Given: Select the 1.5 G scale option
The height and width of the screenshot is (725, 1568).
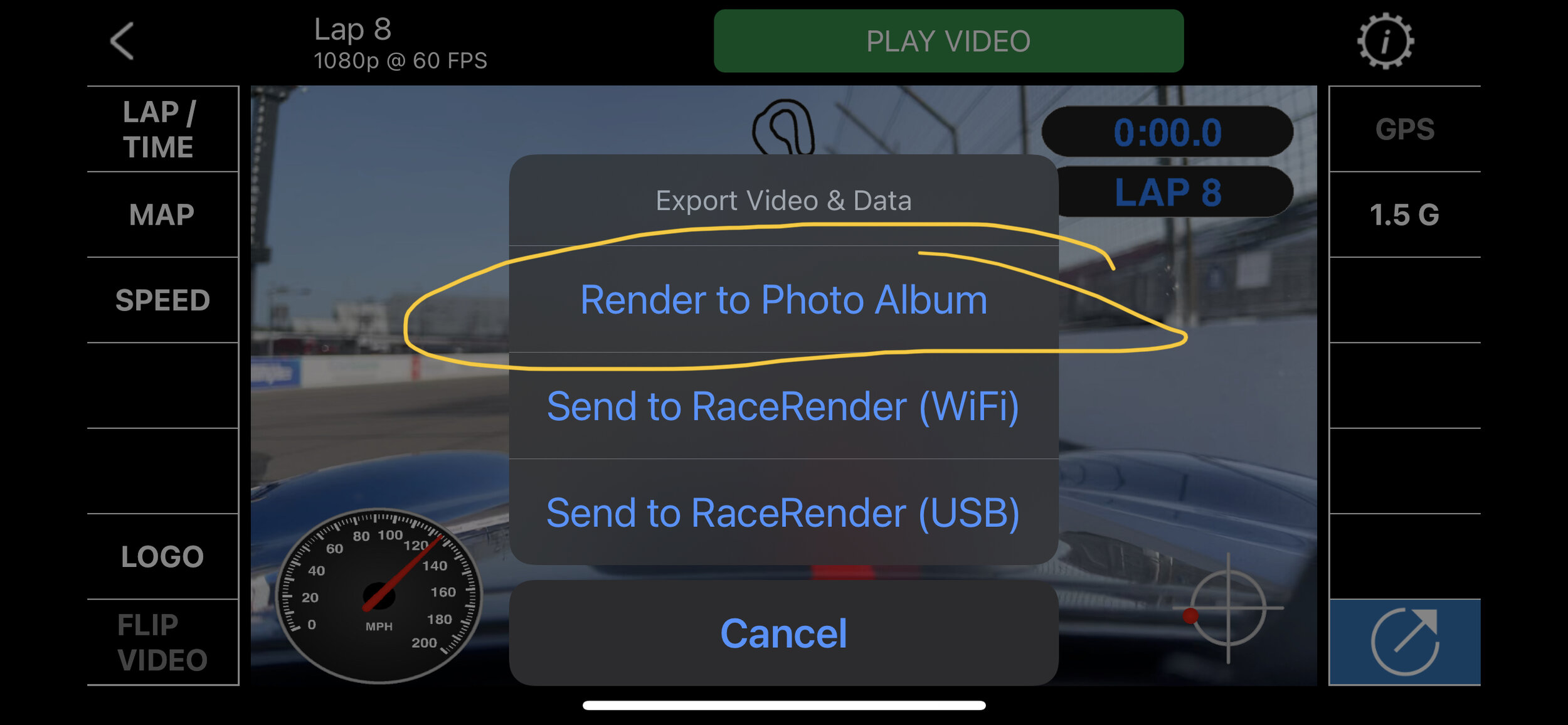Looking at the screenshot, I should click(x=1405, y=214).
